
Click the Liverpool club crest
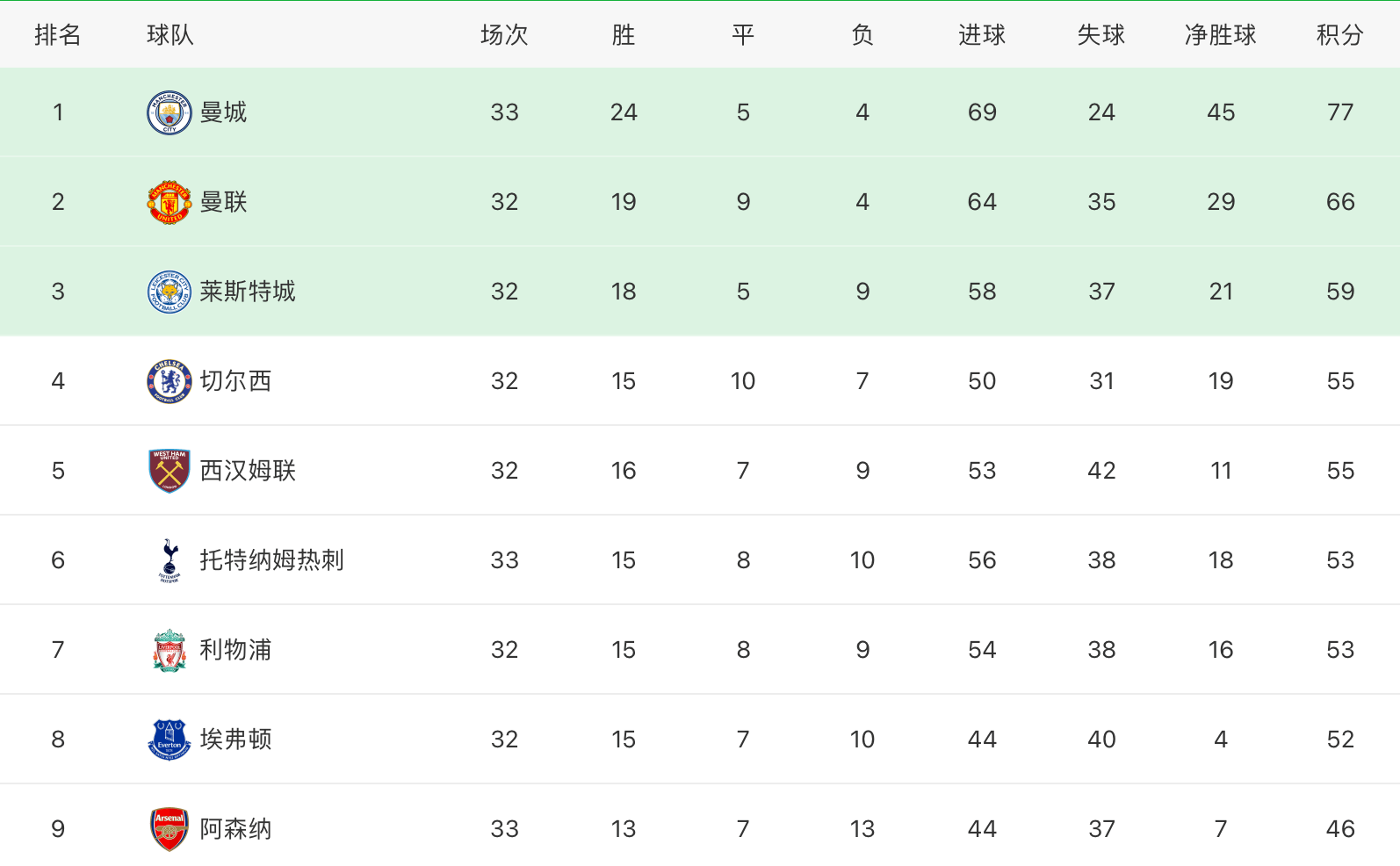tap(169, 650)
